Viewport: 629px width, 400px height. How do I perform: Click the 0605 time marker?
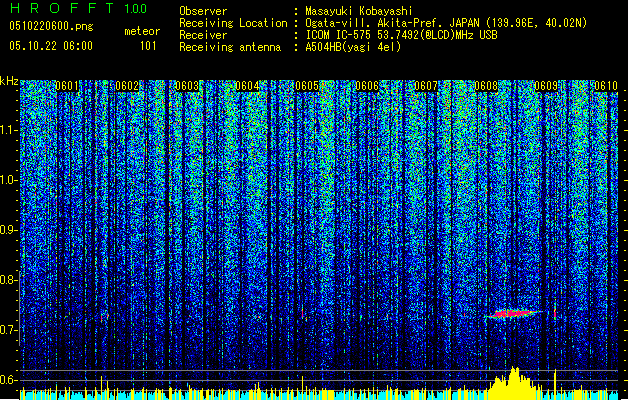pyautogui.click(x=307, y=86)
